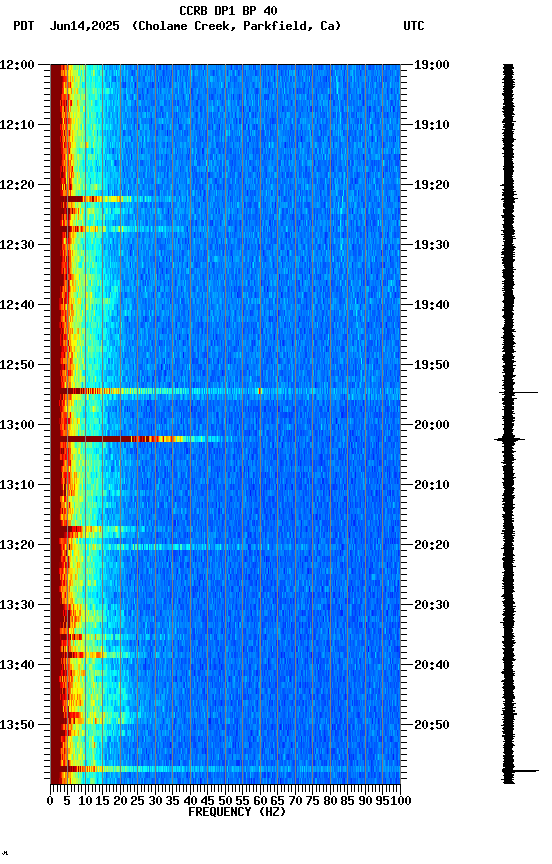The image size is (552, 864).
Task: Click the '19:00' UTC time label
Action: point(432,65)
